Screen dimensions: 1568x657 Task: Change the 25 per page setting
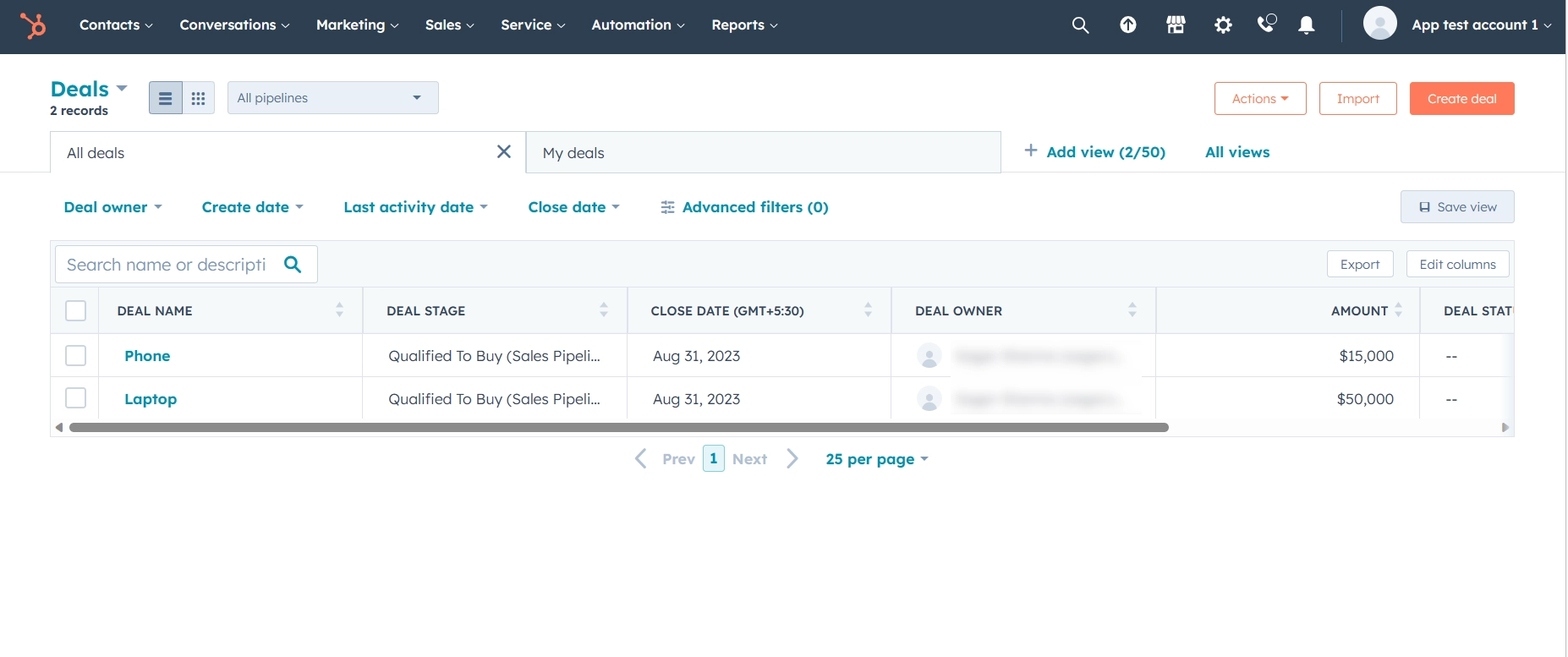coord(877,459)
